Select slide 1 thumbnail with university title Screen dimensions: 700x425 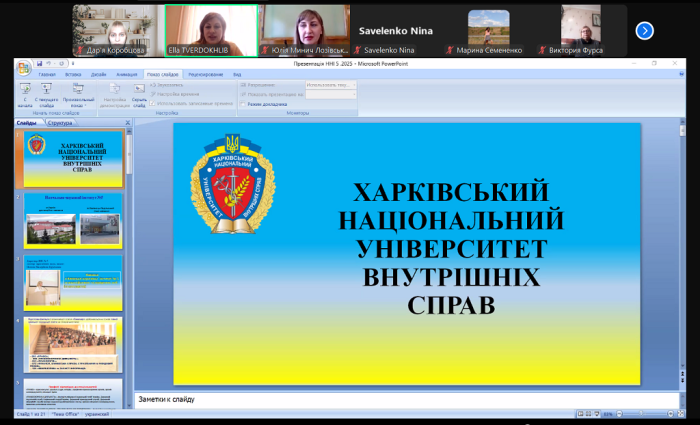tap(73, 159)
